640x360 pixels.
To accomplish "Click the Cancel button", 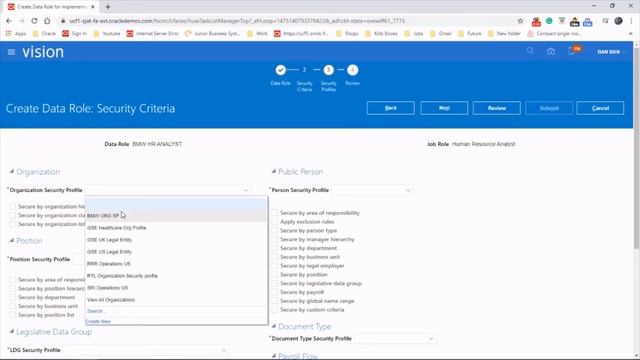I will point(600,108).
